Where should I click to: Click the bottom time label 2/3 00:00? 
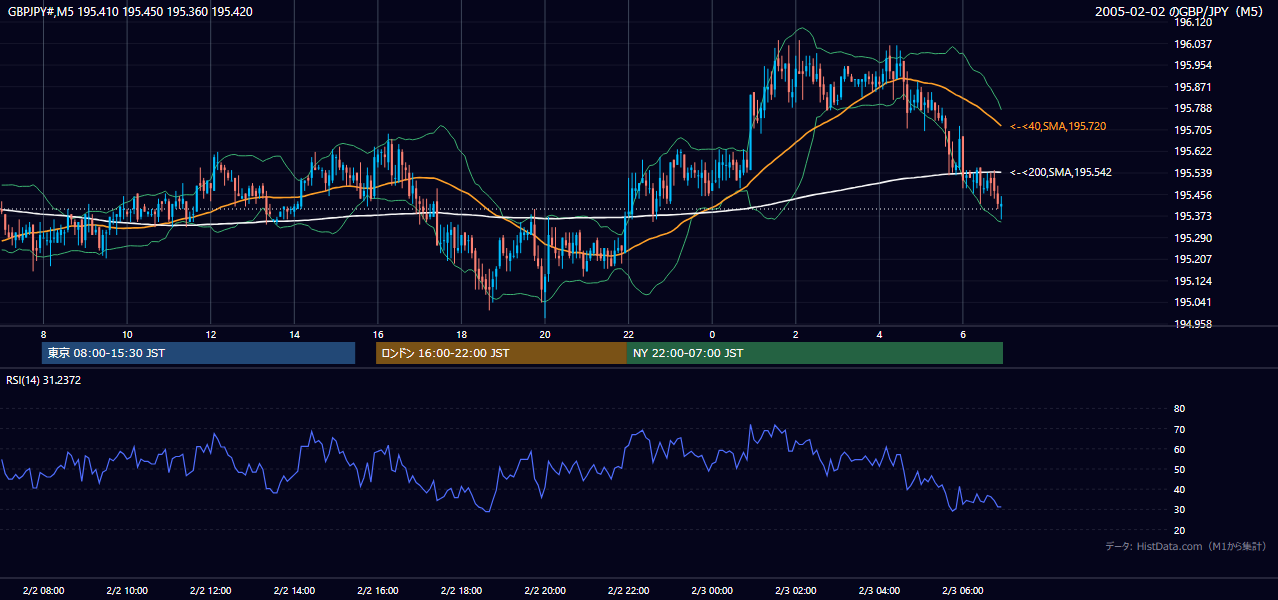711,591
